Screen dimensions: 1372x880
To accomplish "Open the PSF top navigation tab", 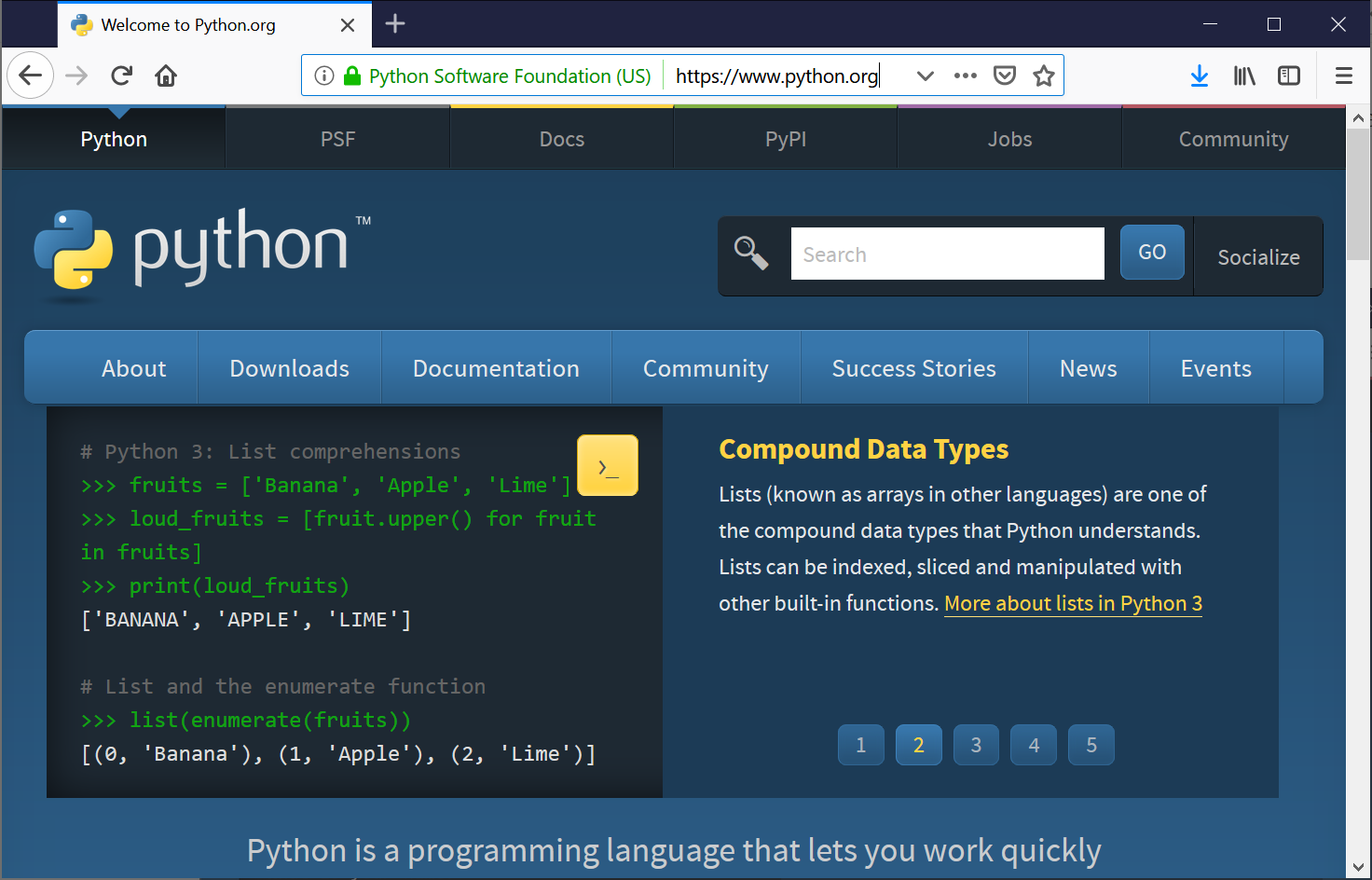I will [337, 139].
